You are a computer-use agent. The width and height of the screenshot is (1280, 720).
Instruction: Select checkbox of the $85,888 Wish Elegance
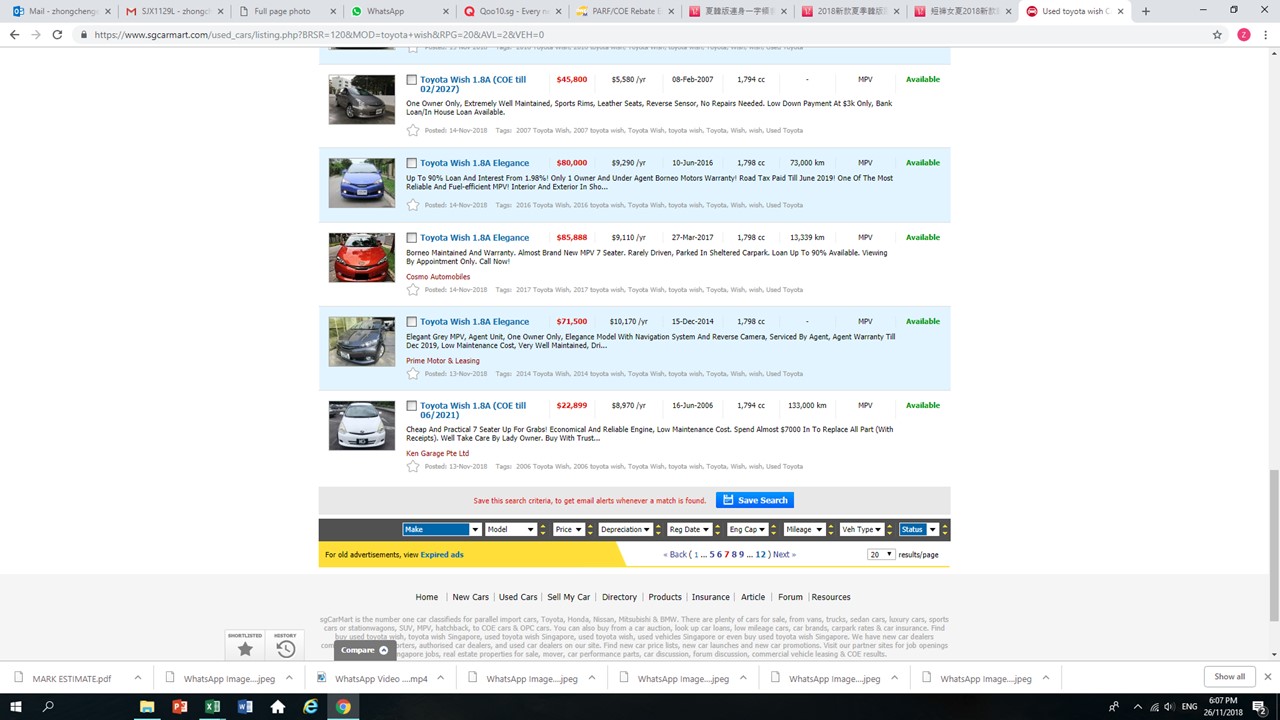coord(411,238)
